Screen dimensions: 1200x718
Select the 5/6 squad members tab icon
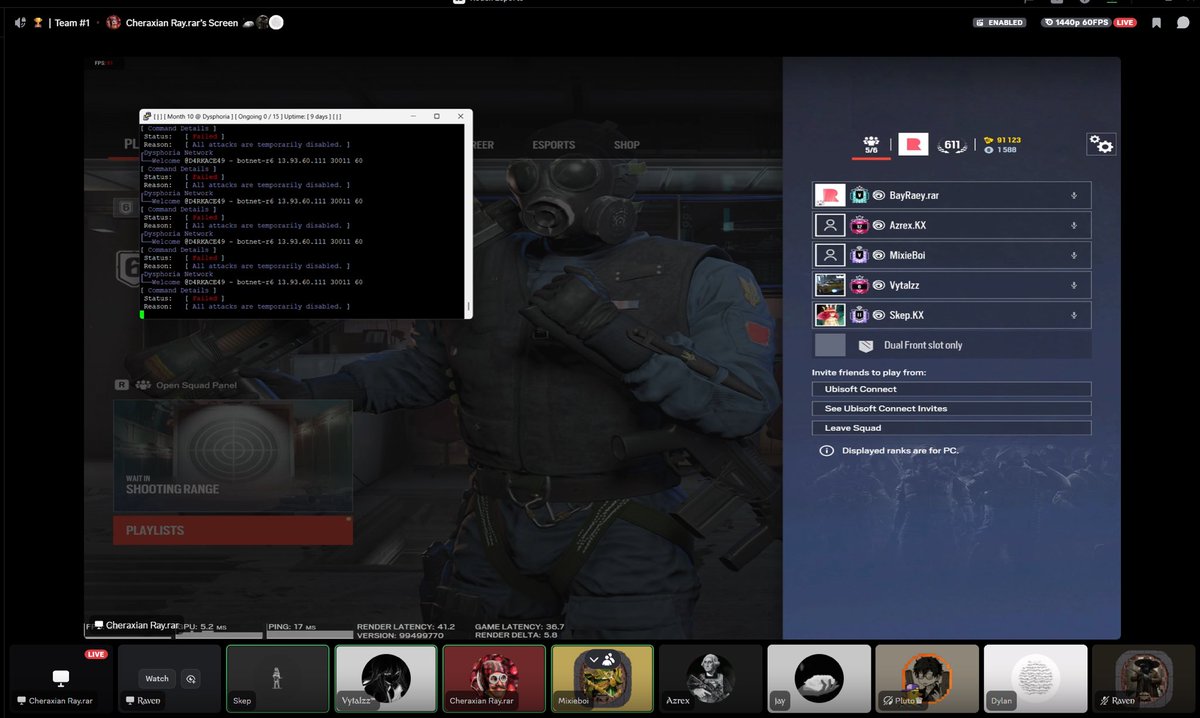(871, 145)
